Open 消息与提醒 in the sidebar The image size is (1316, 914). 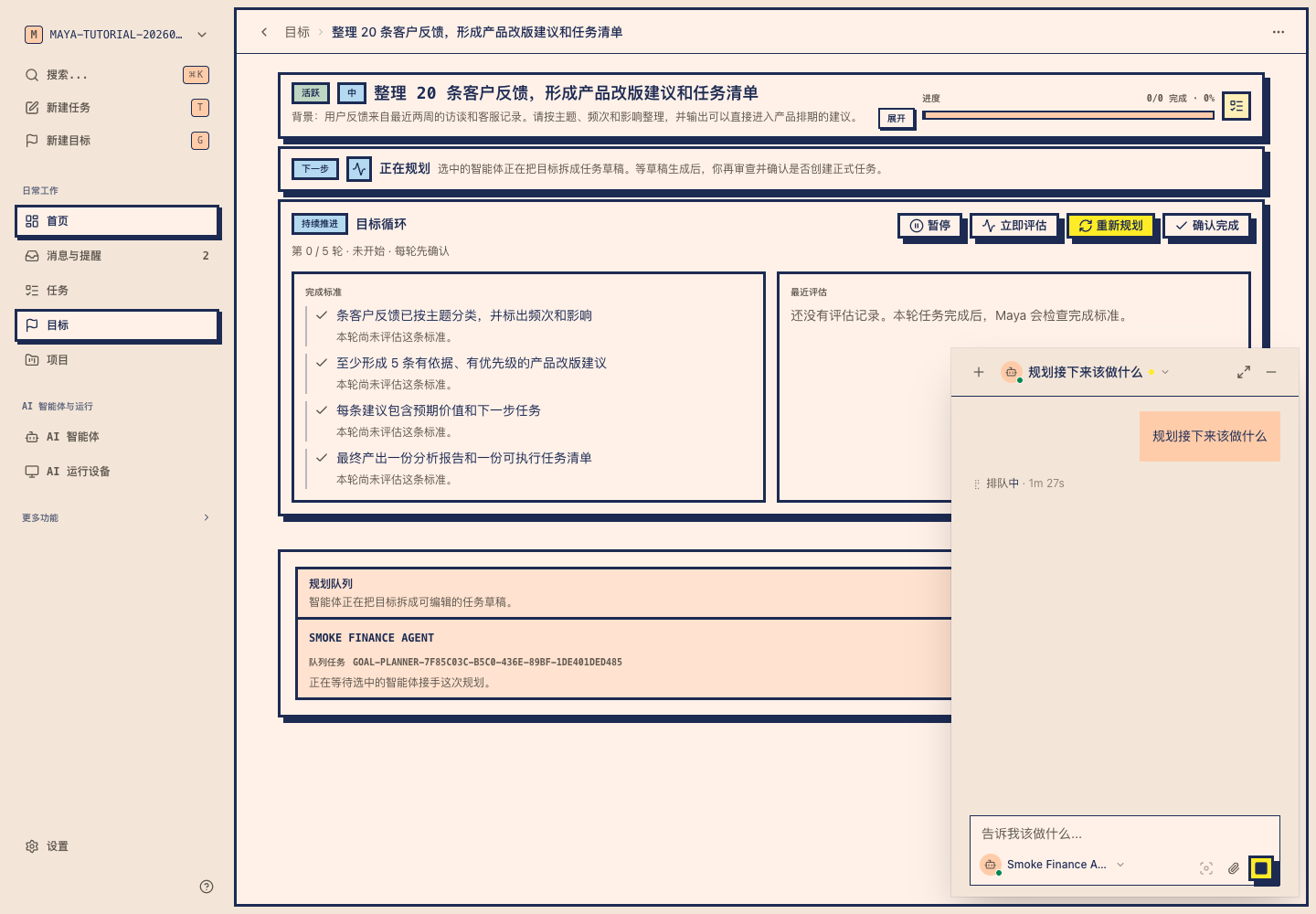[x=117, y=256]
